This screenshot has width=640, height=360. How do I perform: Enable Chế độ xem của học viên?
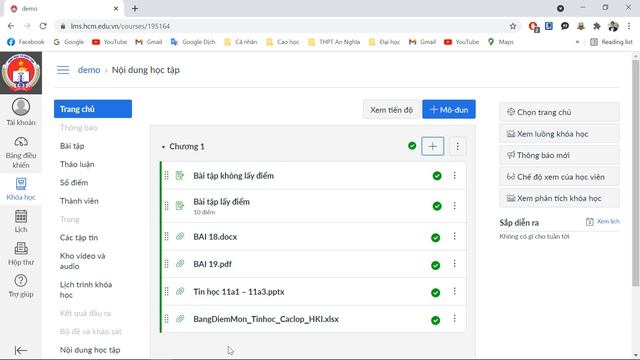tap(559, 177)
